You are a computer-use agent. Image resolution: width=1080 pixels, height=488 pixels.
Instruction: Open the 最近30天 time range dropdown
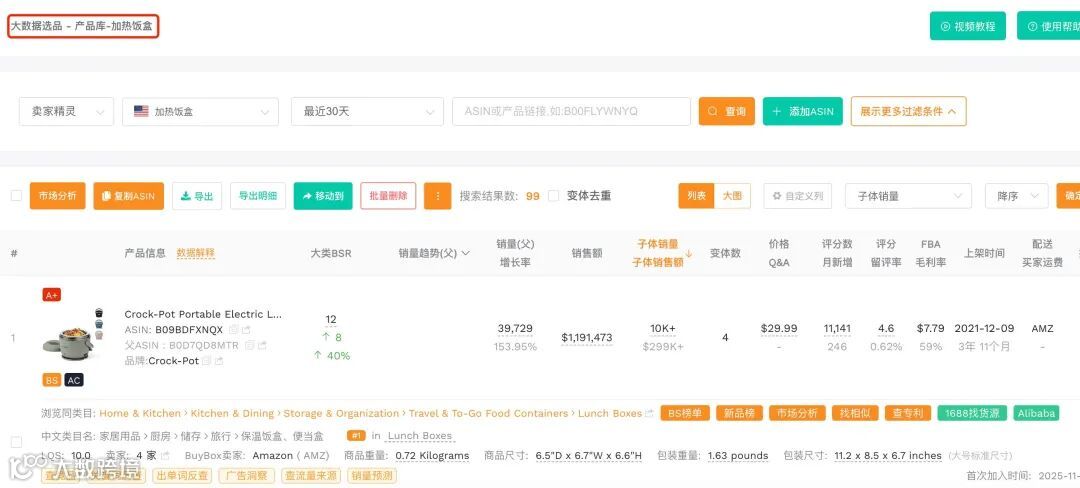pyautogui.click(x=367, y=112)
